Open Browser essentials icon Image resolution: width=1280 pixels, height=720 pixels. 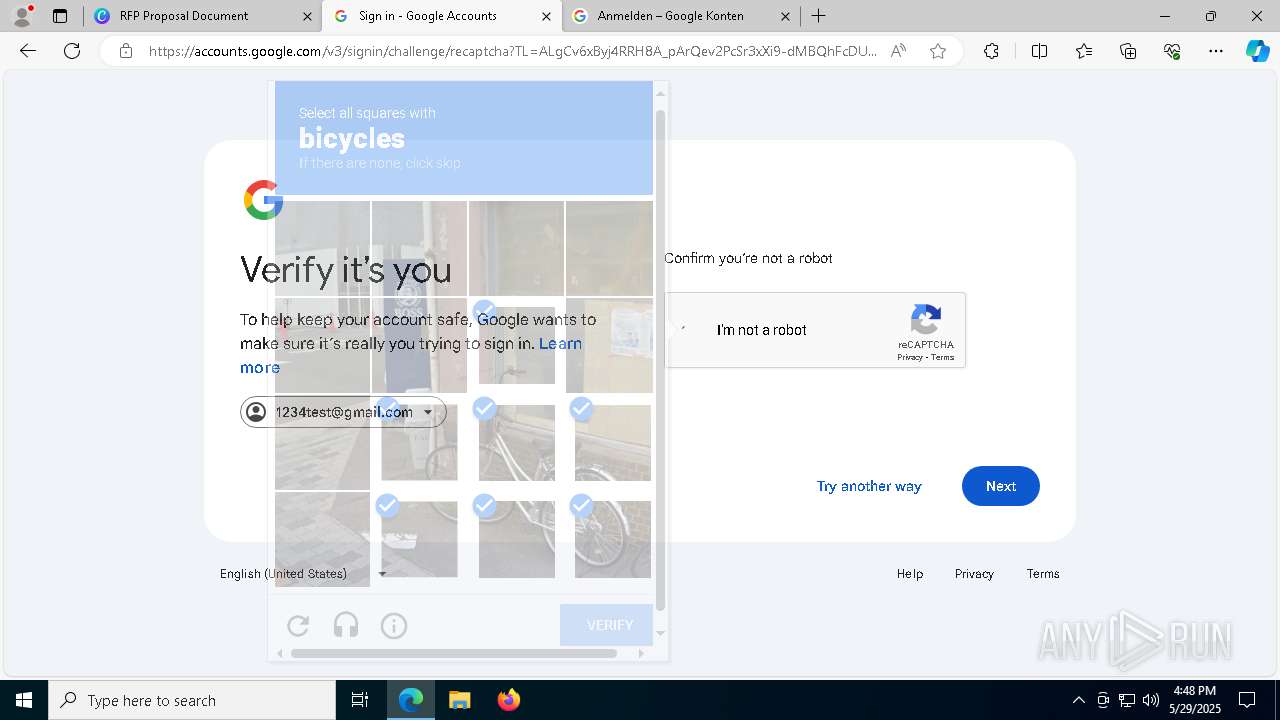[x=1172, y=51]
